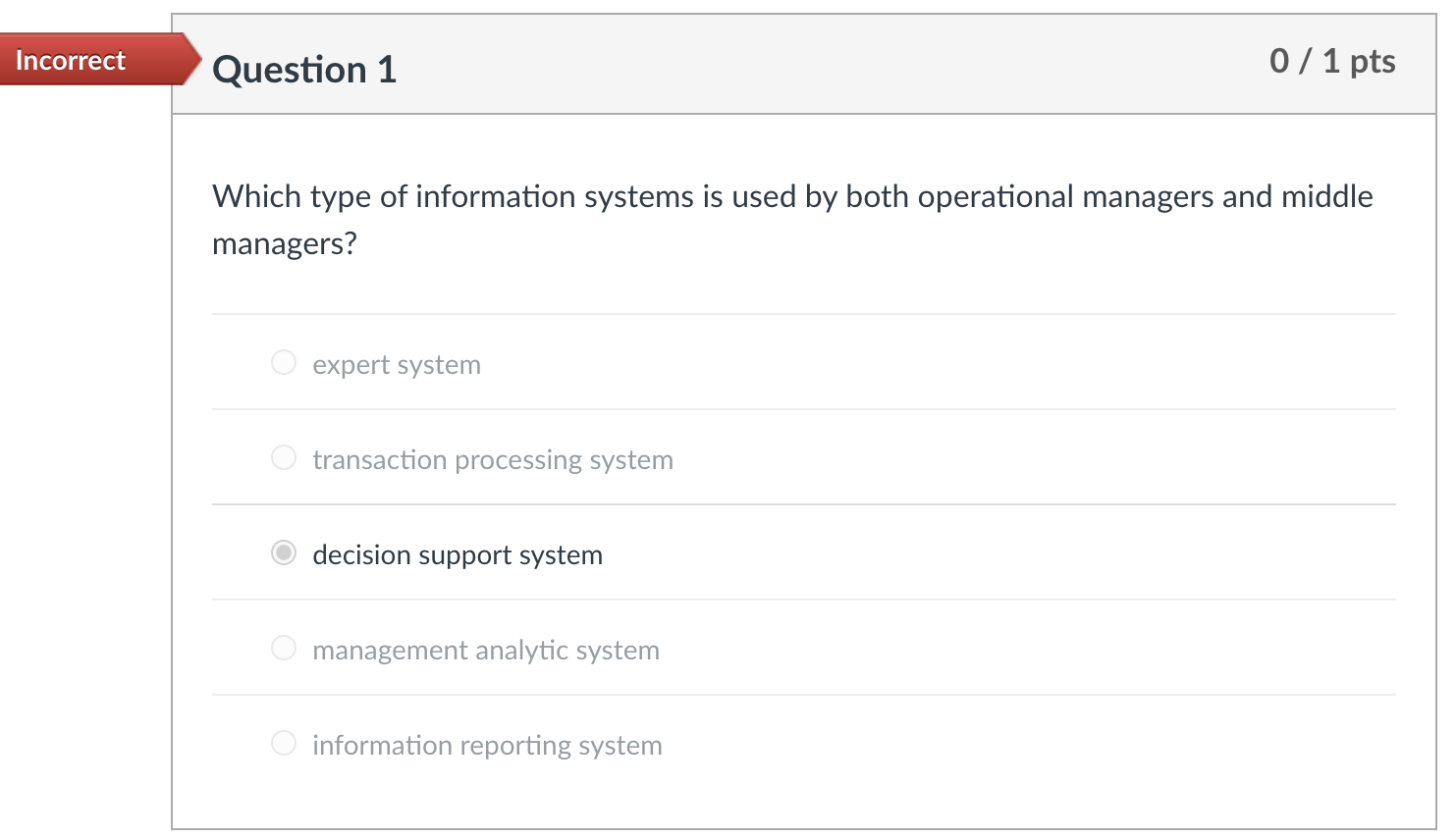Click 'management analytic system' answer label
Viewport: 1456px width, 839px height.
(x=486, y=651)
